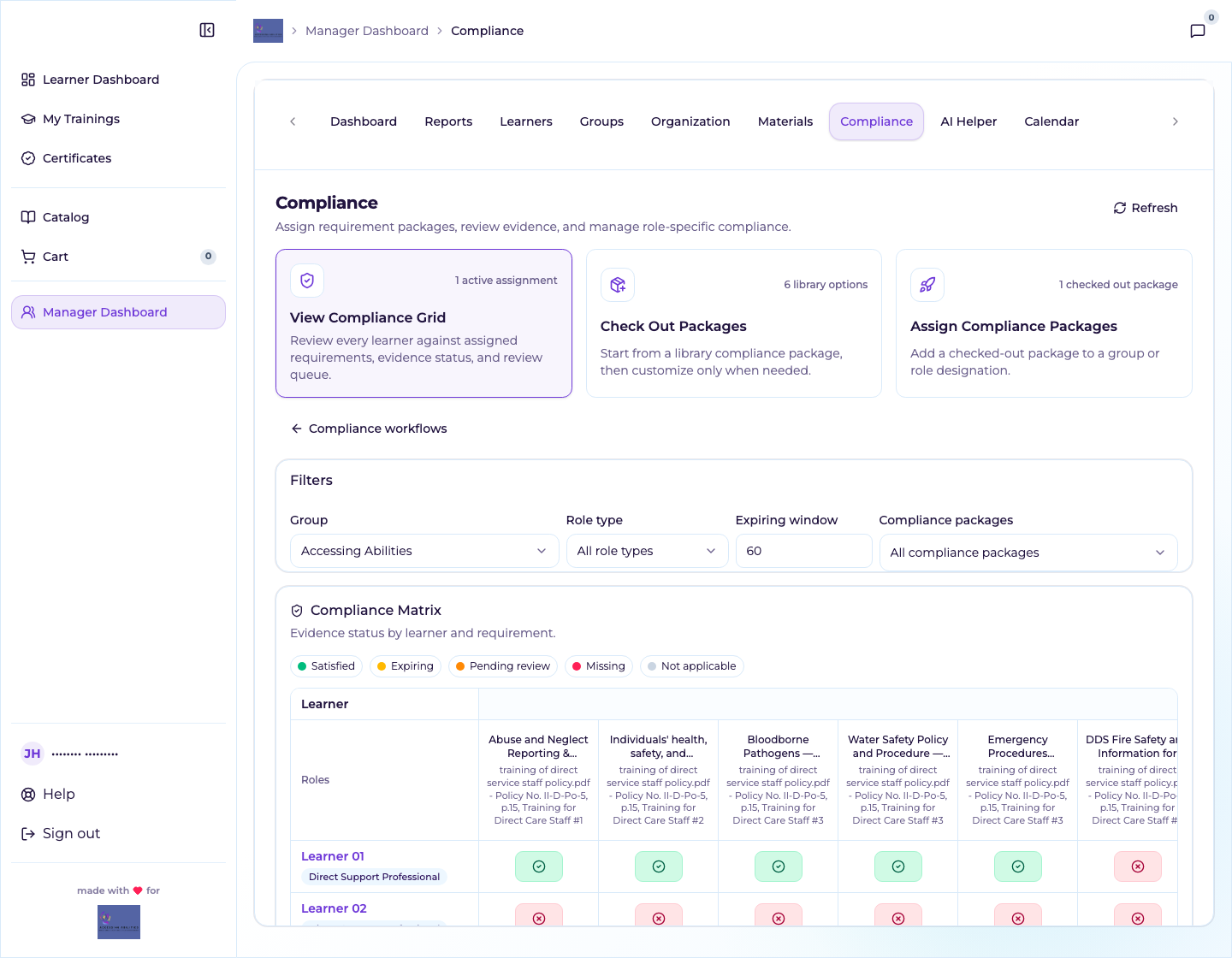Click rocket icon on Assign Compliance Packages
Screen dimensions: 1232x958
coord(927,285)
